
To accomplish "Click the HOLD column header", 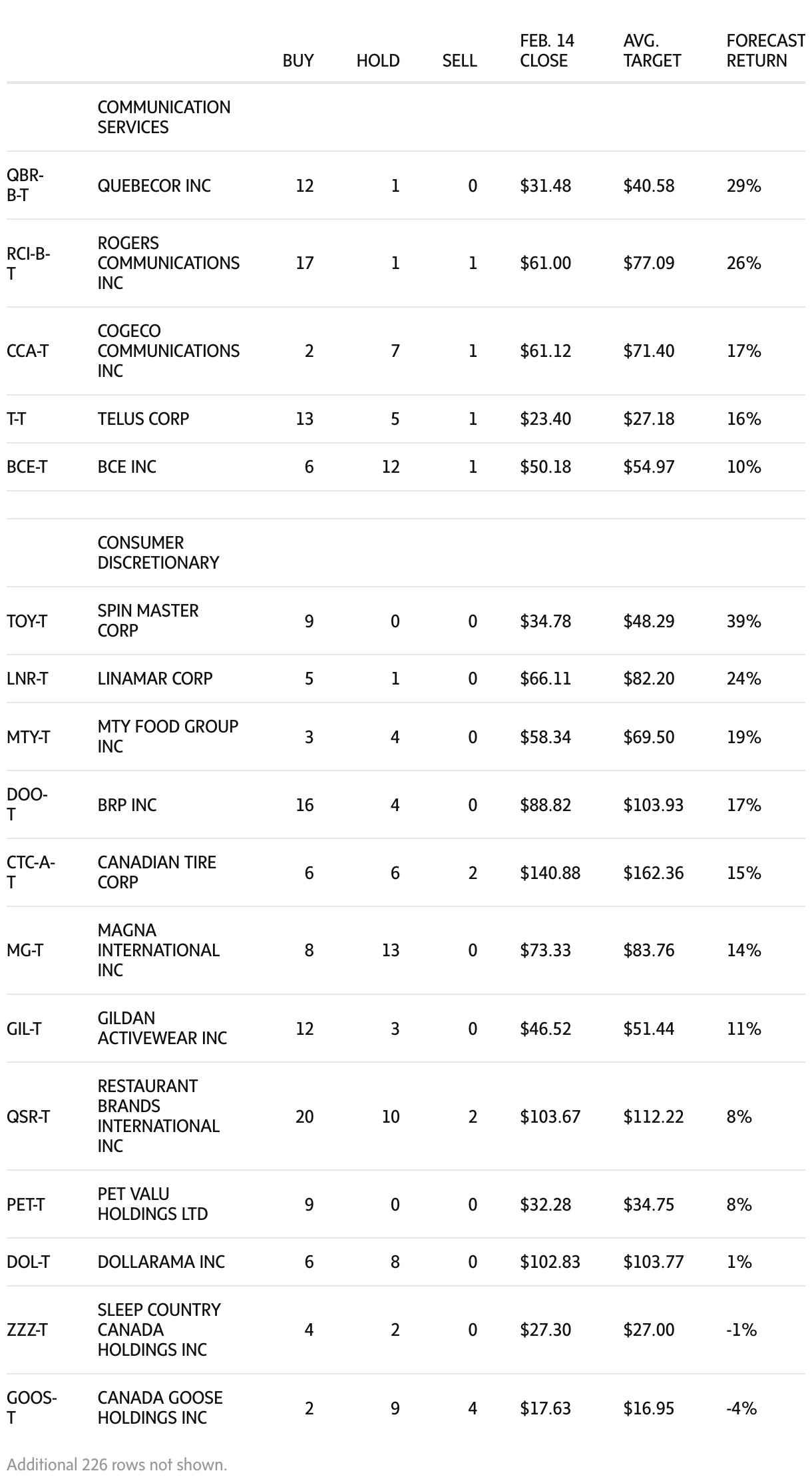I will click(x=377, y=61).
